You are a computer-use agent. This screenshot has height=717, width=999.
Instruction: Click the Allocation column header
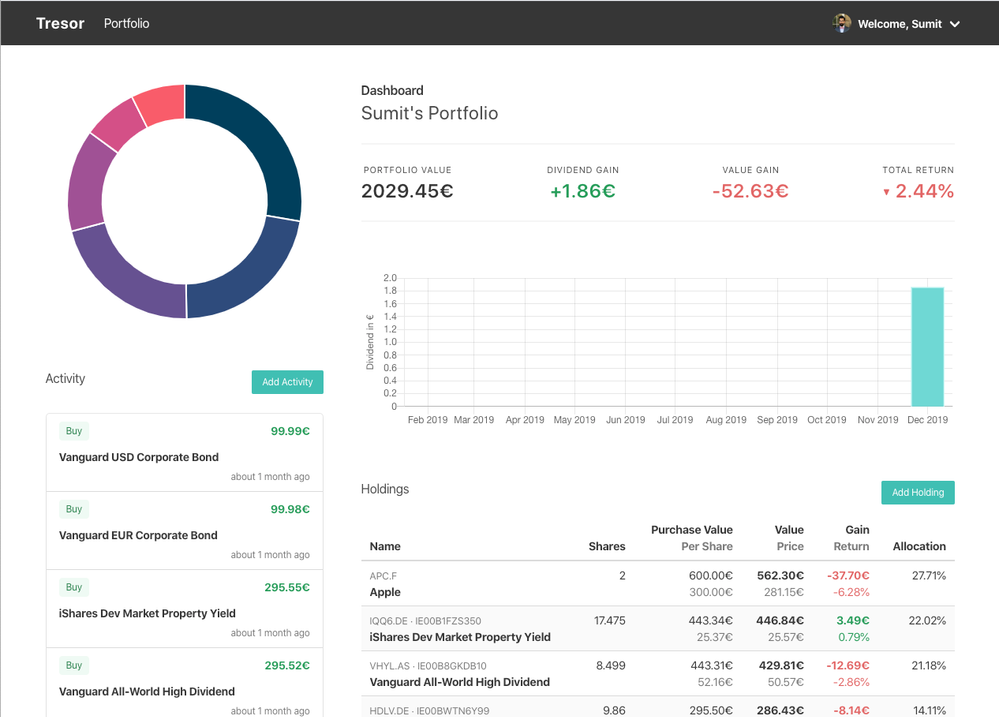pos(918,546)
